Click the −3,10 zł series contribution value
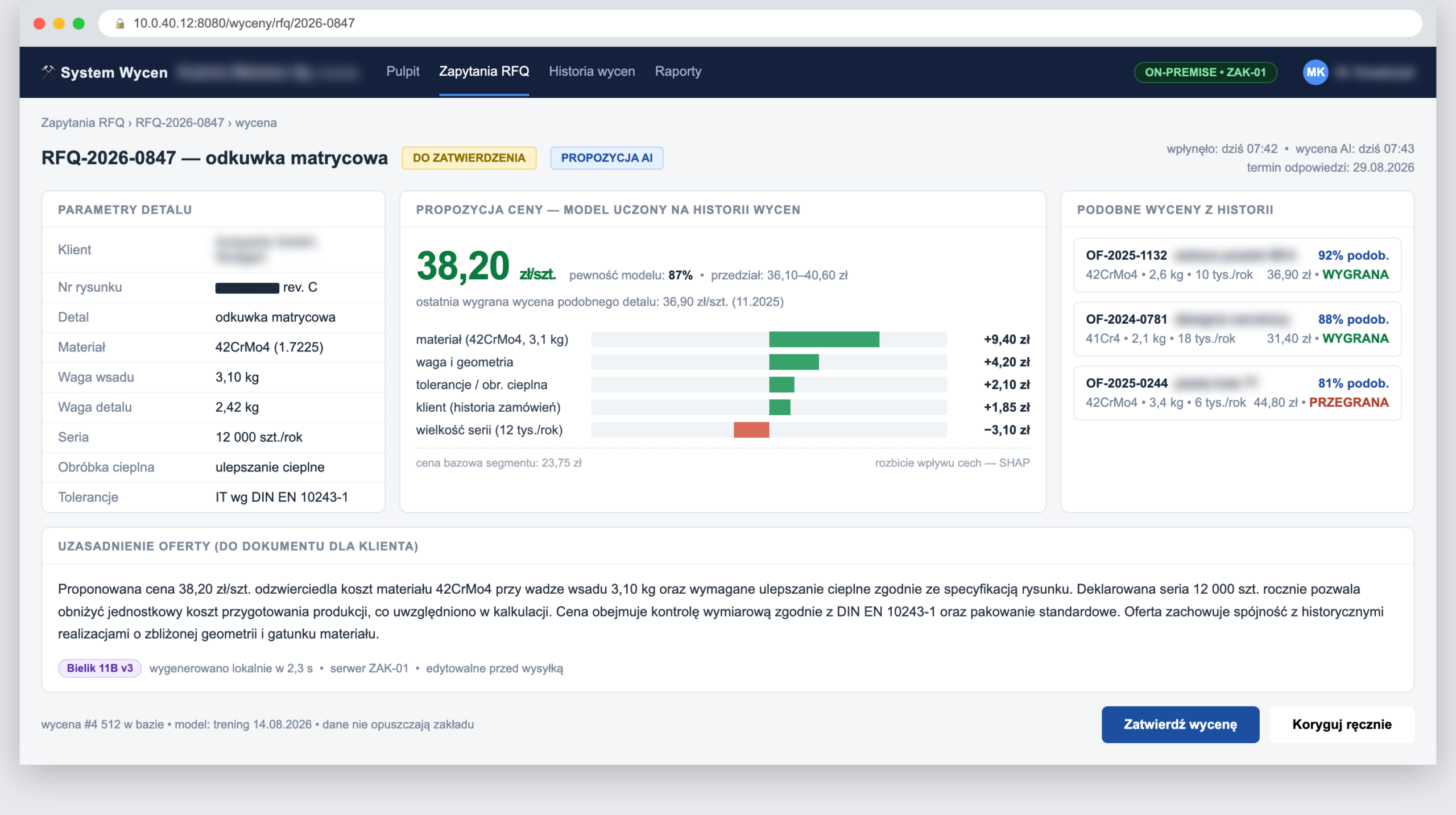This screenshot has width=1456, height=815. click(1007, 430)
